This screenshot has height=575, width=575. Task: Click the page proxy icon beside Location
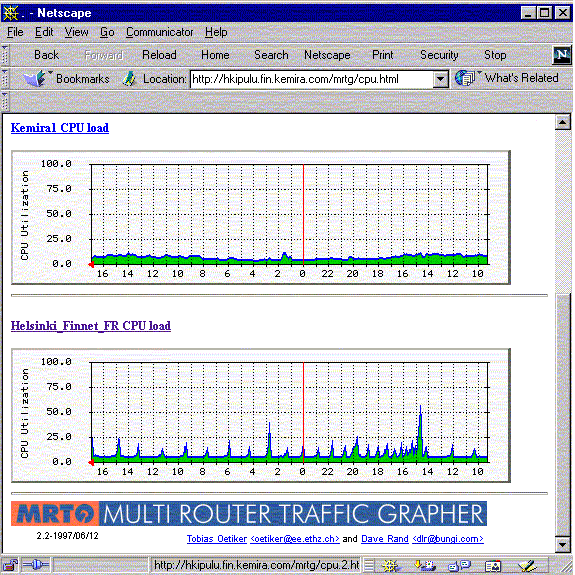[x=129, y=79]
